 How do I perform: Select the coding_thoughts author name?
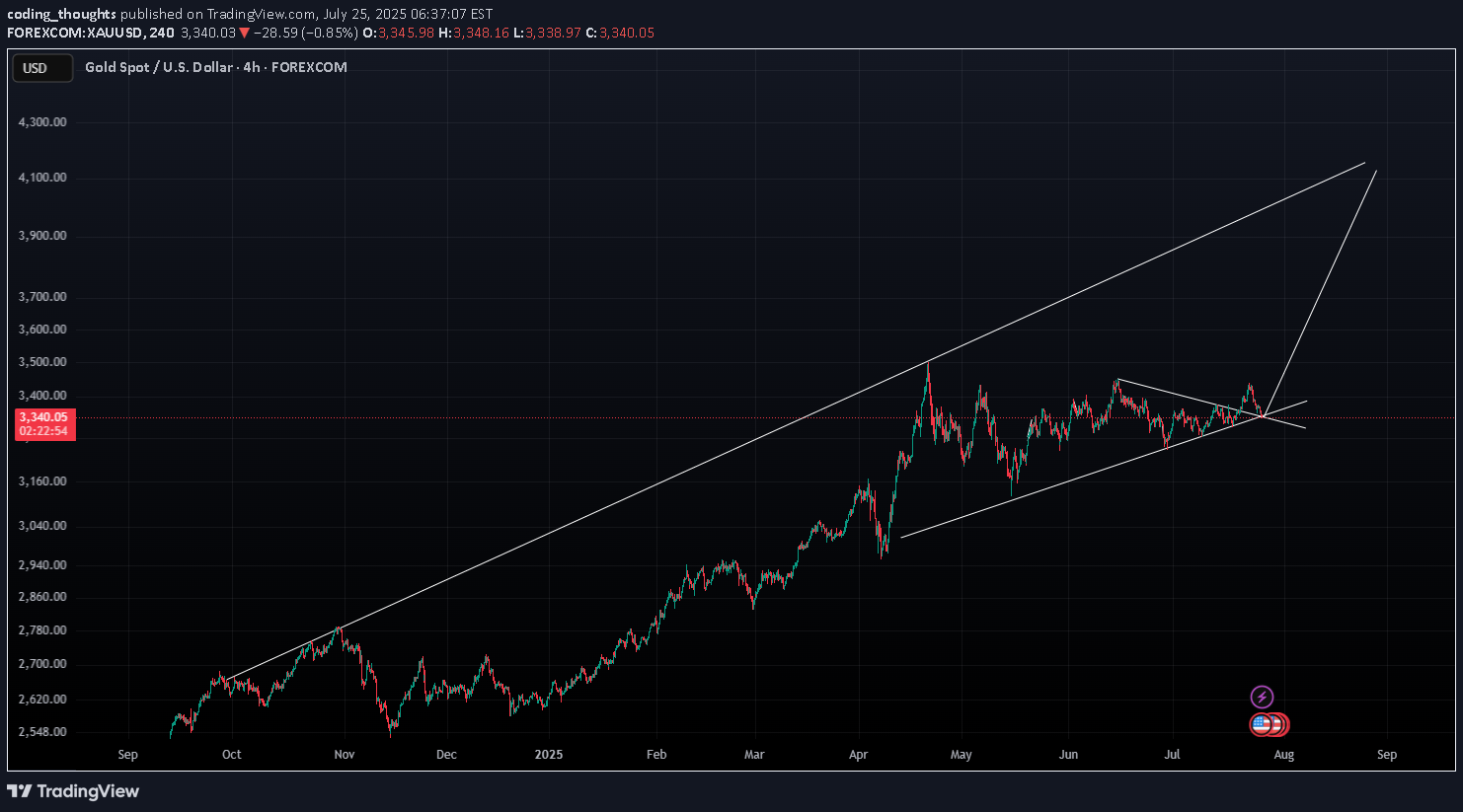click(x=61, y=14)
